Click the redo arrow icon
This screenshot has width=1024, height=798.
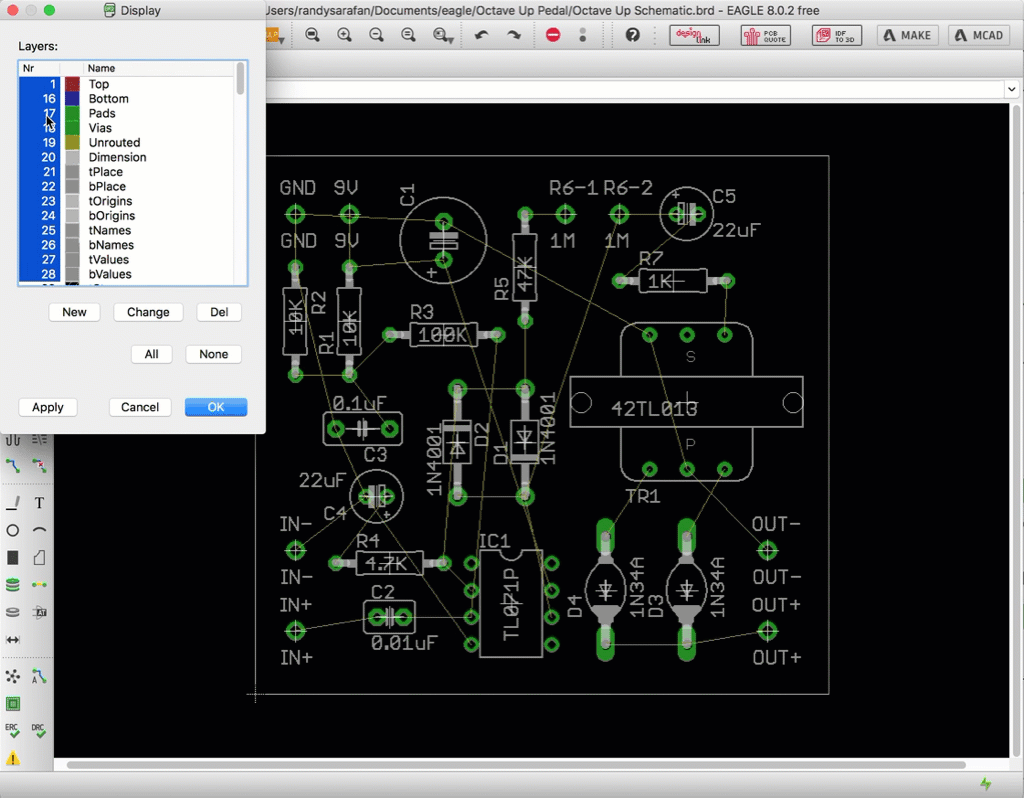(x=514, y=35)
